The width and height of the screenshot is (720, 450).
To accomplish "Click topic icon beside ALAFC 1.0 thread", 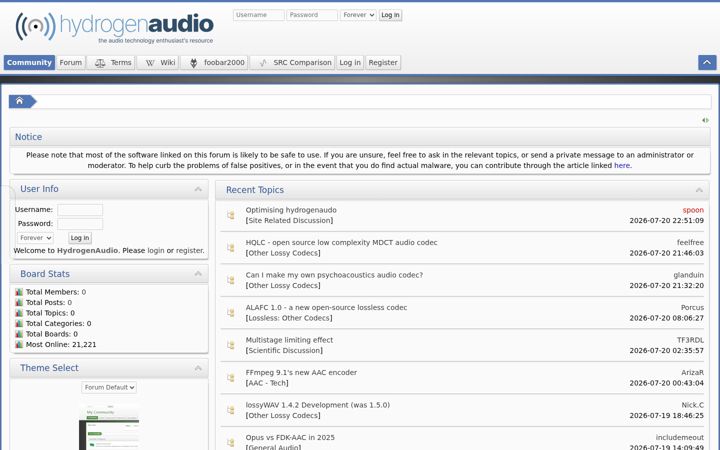I will click(231, 313).
